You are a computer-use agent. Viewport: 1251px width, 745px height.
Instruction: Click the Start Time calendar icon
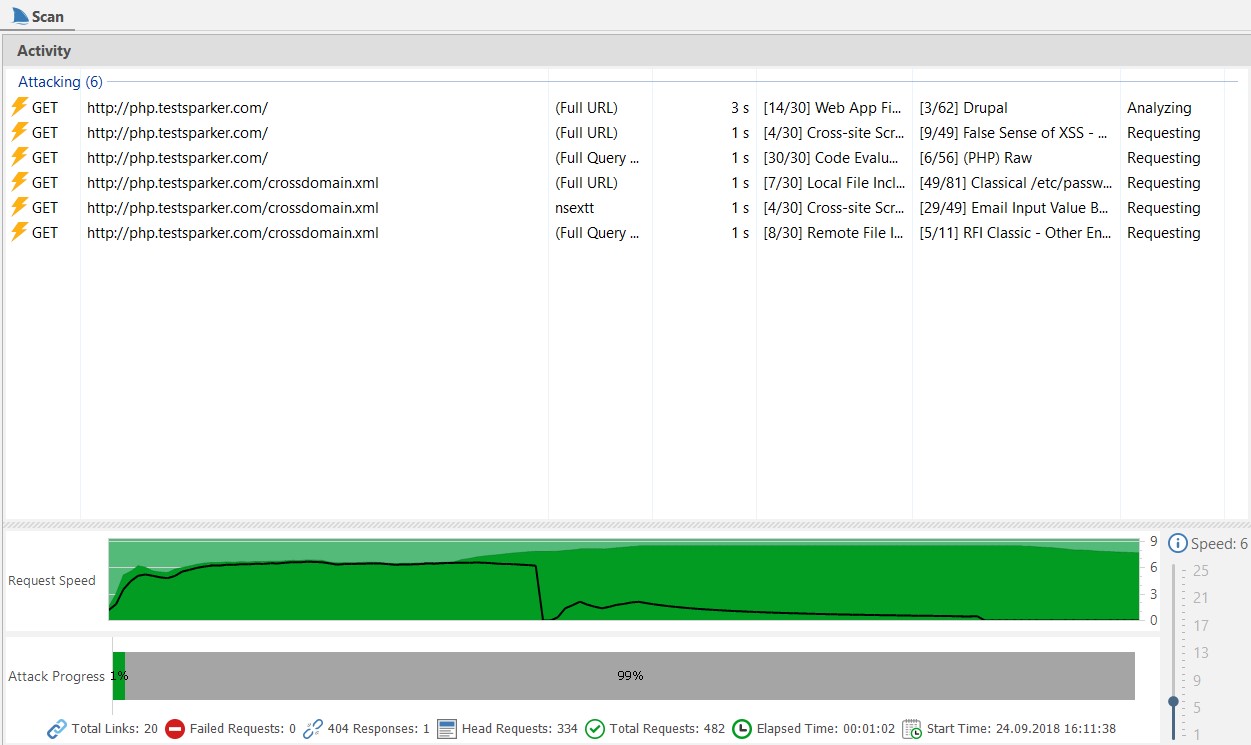(x=911, y=728)
